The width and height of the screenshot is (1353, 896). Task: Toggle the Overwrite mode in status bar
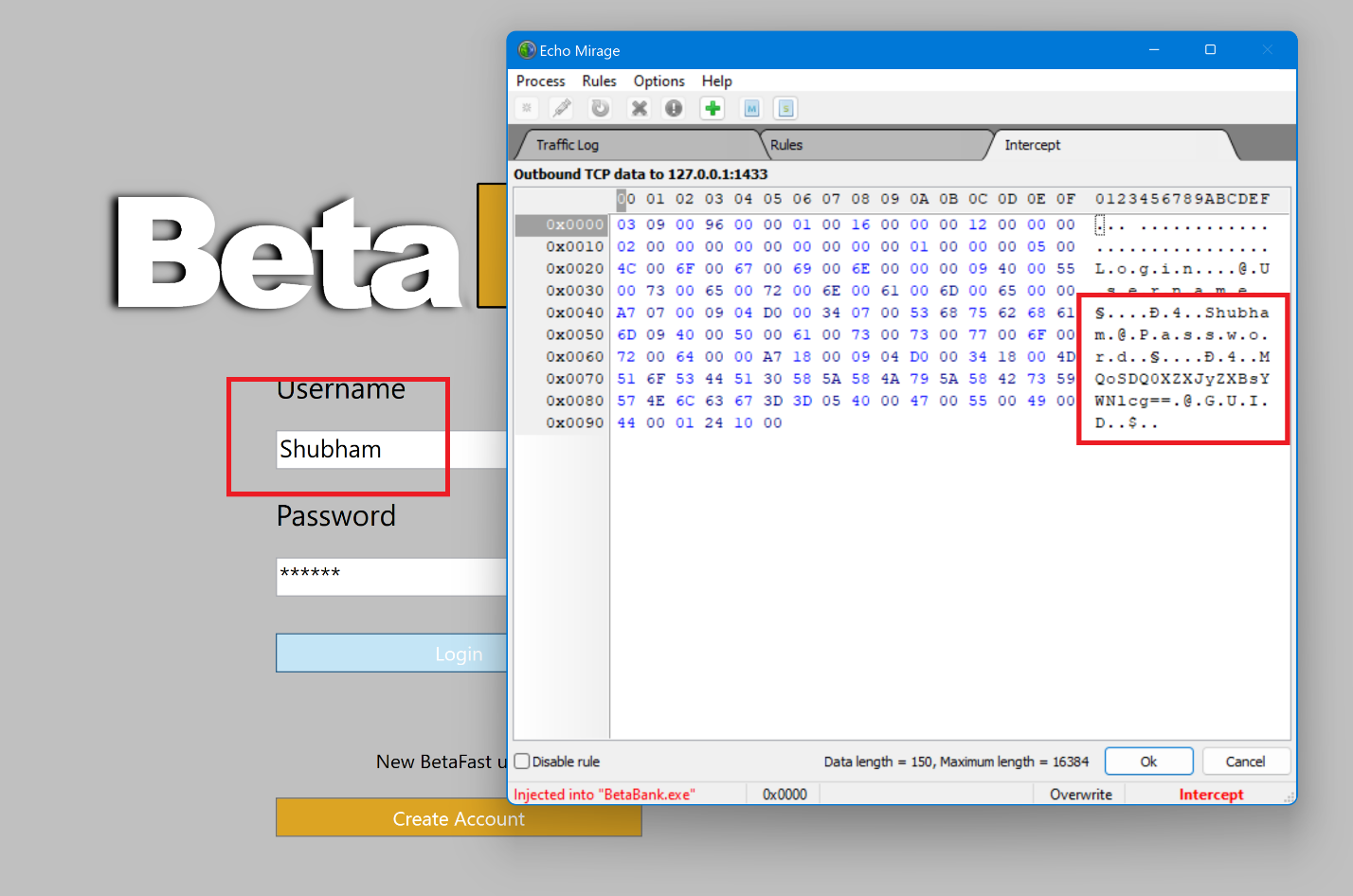1079,794
